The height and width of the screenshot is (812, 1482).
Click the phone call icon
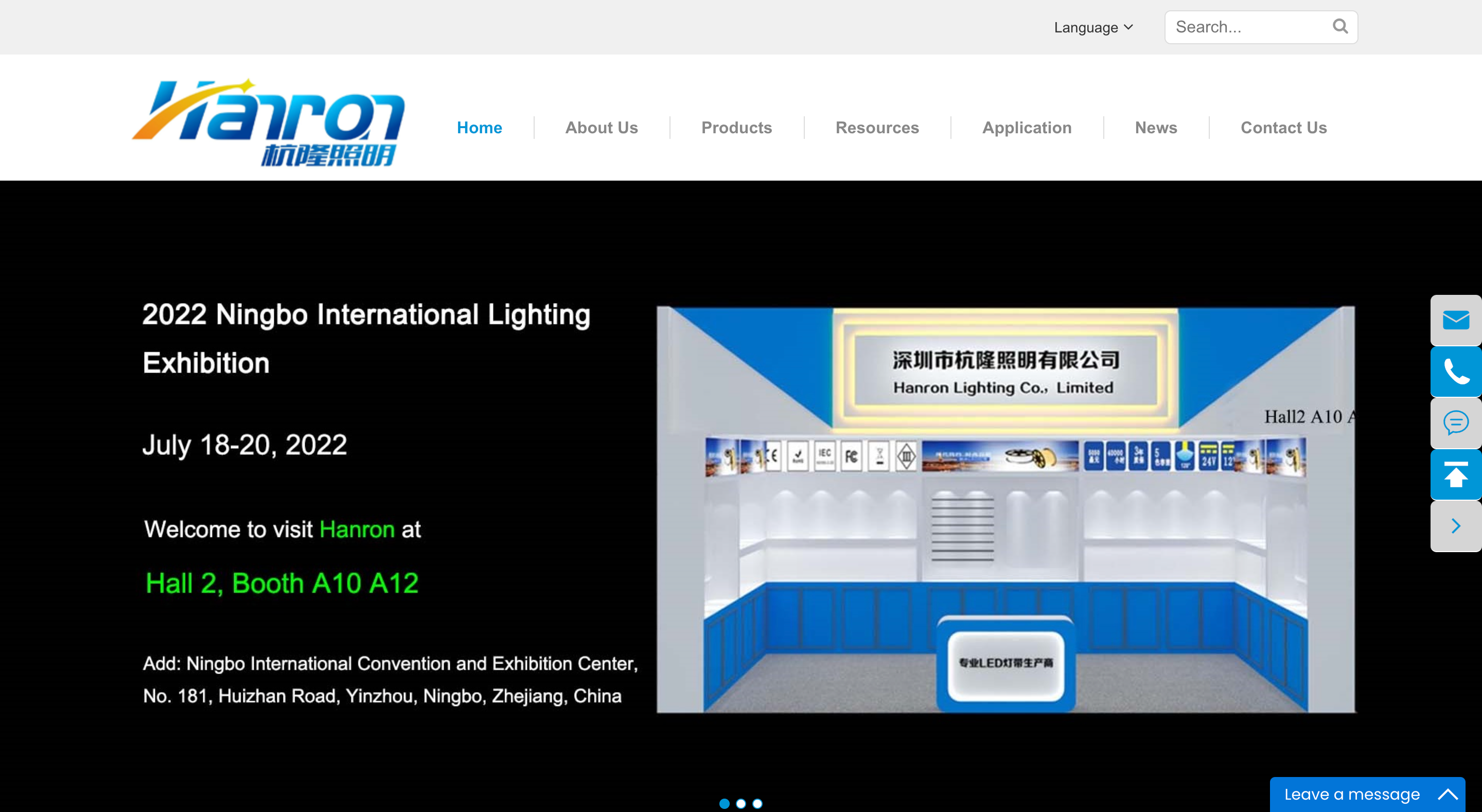[1456, 371]
